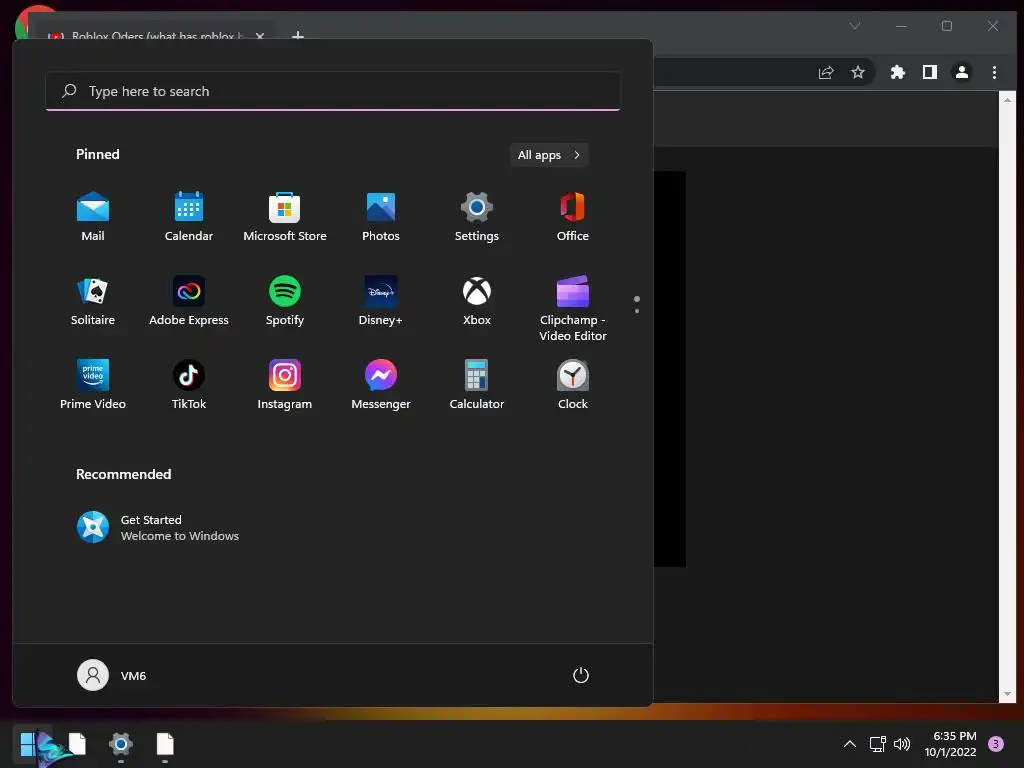
Task: Open the Clock app
Action: (573, 385)
